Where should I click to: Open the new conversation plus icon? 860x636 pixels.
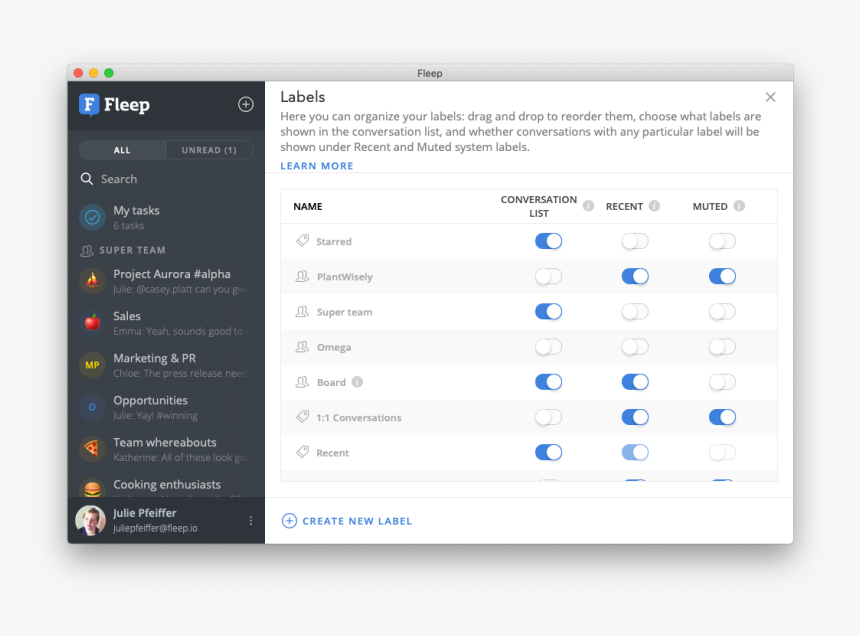246,104
